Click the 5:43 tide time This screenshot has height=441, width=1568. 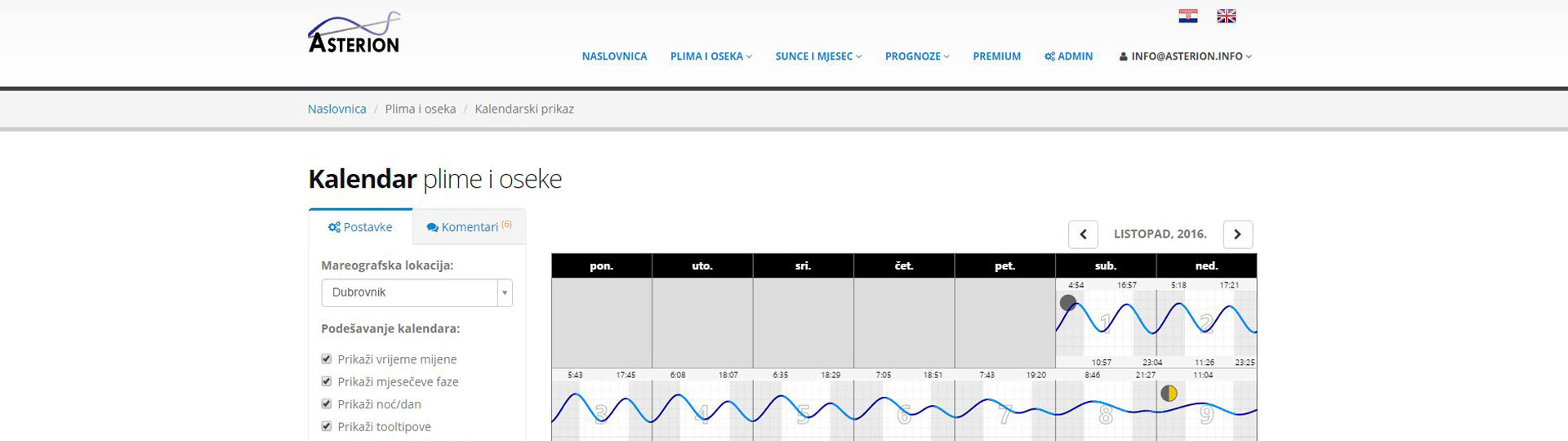[x=575, y=375]
